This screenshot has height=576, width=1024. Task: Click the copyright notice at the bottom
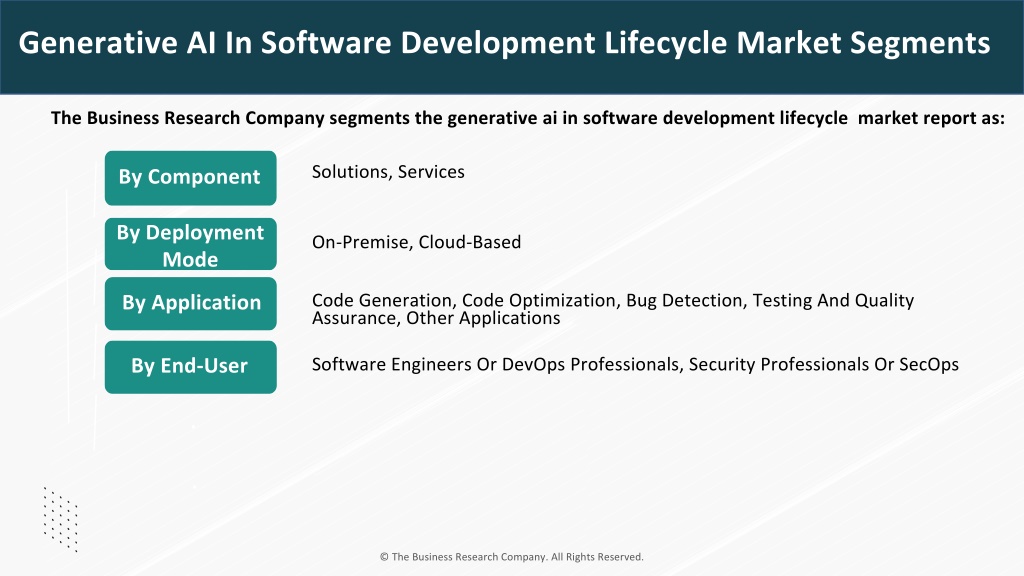tap(511, 557)
